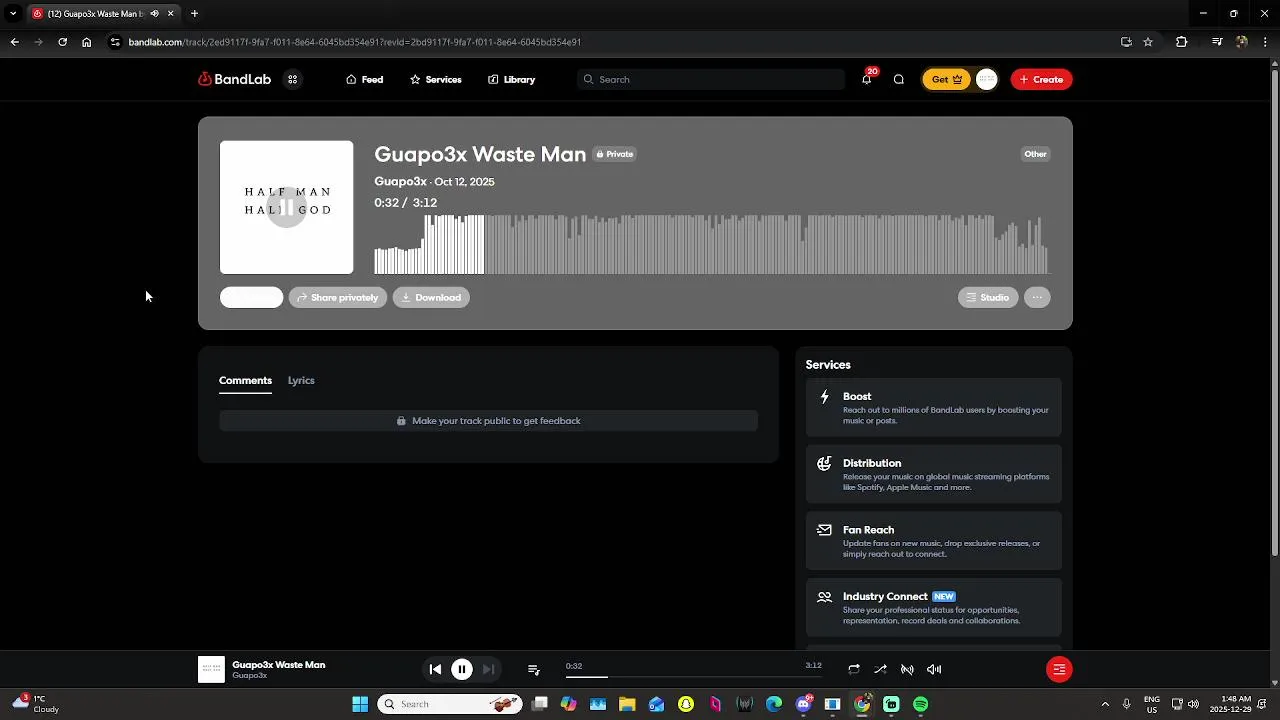
Task: Open the Services menu in the top navigation
Action: pos(435,79)
